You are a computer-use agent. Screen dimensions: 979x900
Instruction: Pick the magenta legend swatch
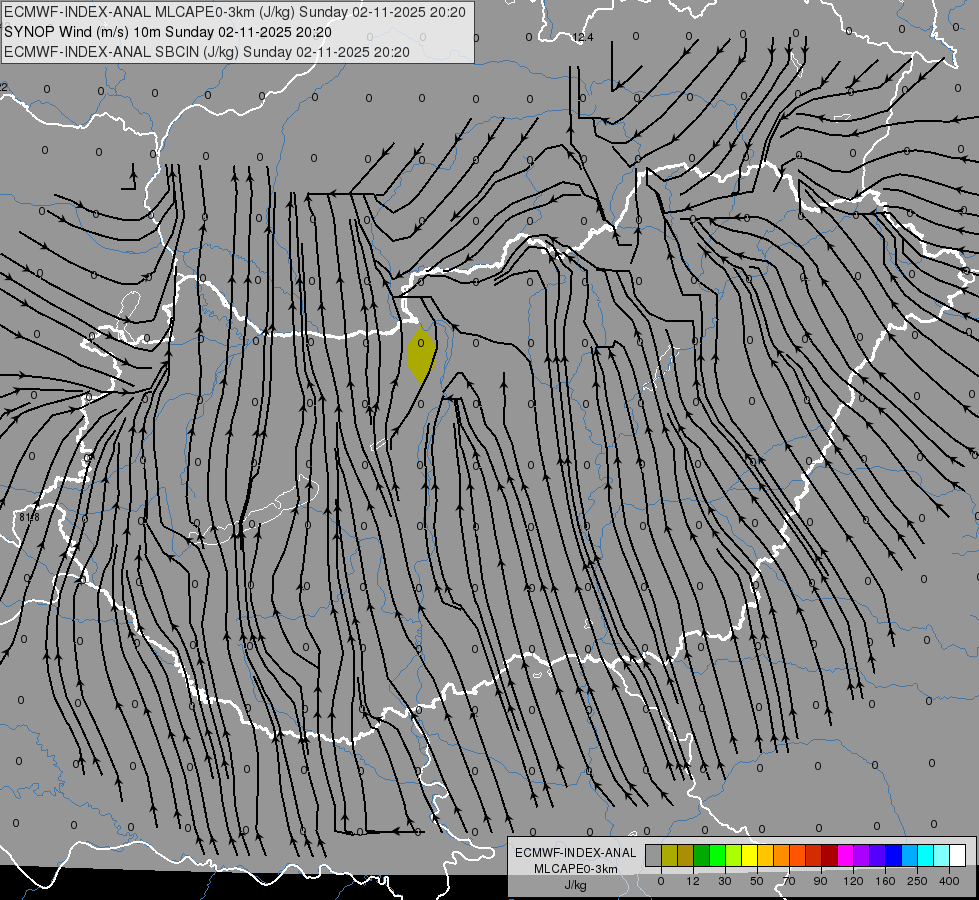tap(845, 855)
